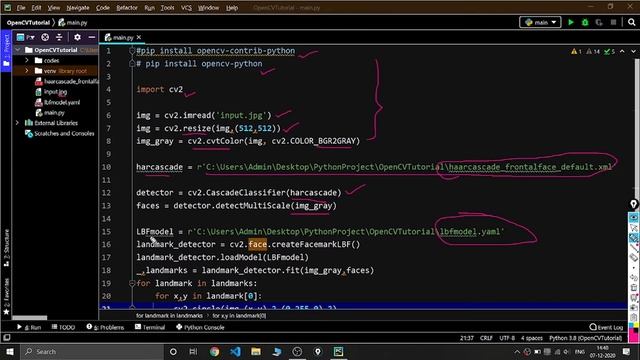Select haarcascade_frontalface file in project tree

[x=67, y=81]
